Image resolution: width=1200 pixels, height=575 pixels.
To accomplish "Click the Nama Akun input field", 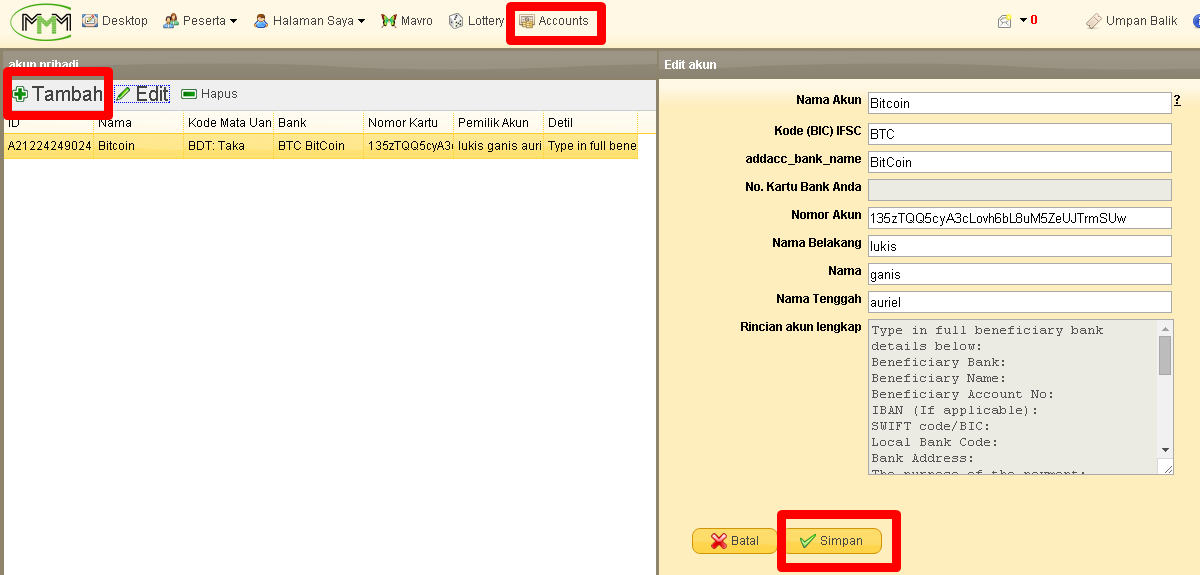I will click(x=1018, y=103).
